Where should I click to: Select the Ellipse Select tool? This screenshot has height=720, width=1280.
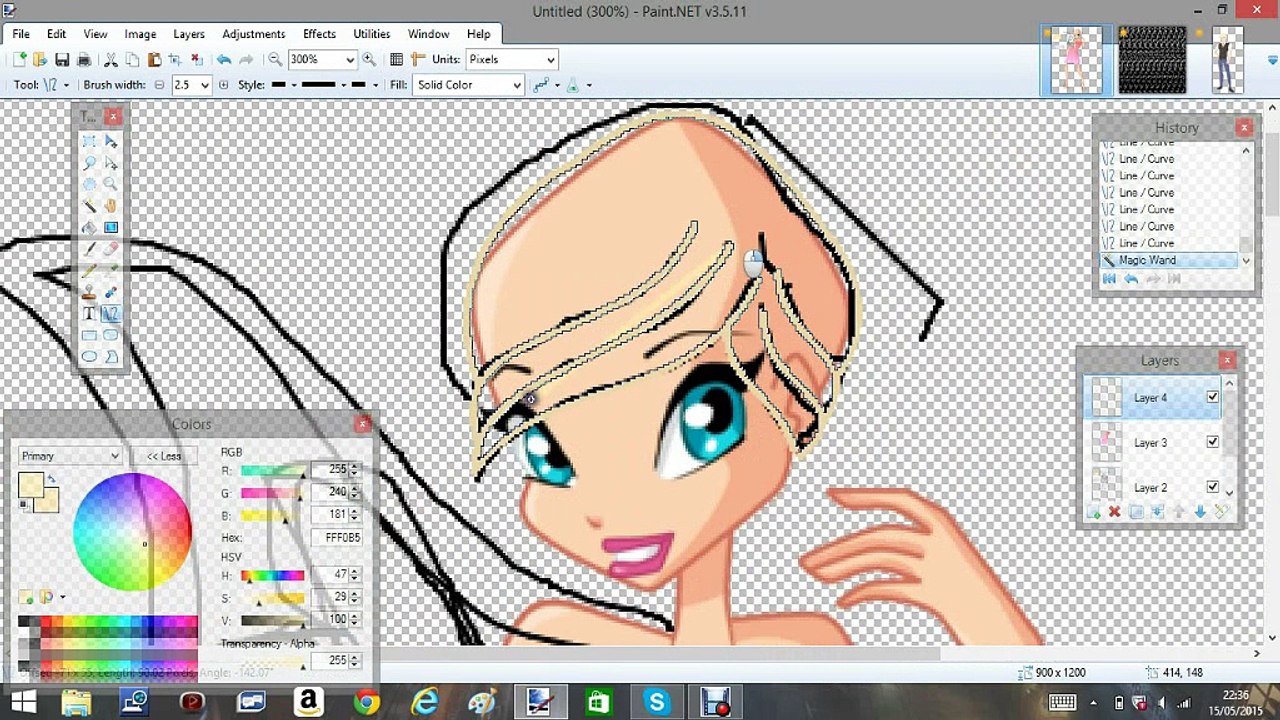[89, 184]
